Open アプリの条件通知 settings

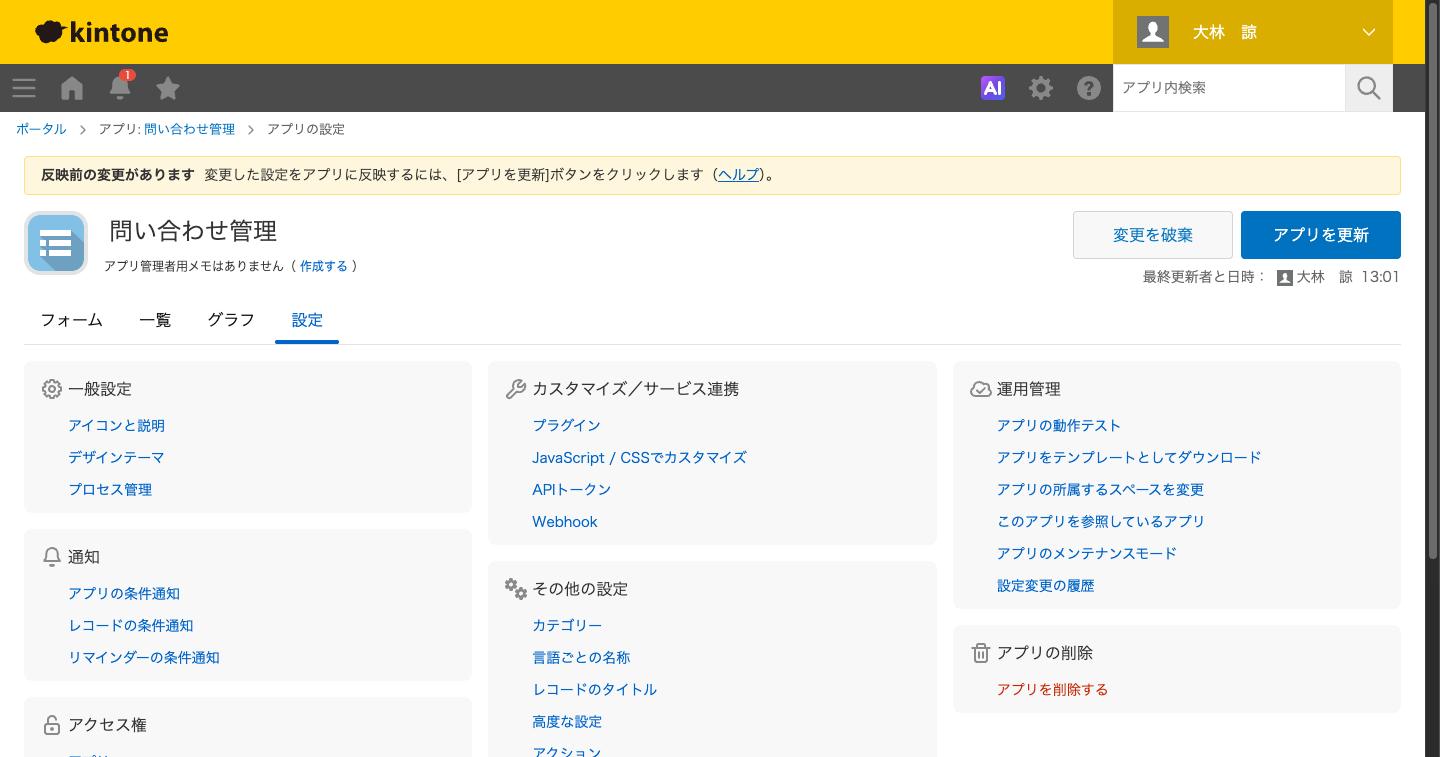[x=124, y=593]
